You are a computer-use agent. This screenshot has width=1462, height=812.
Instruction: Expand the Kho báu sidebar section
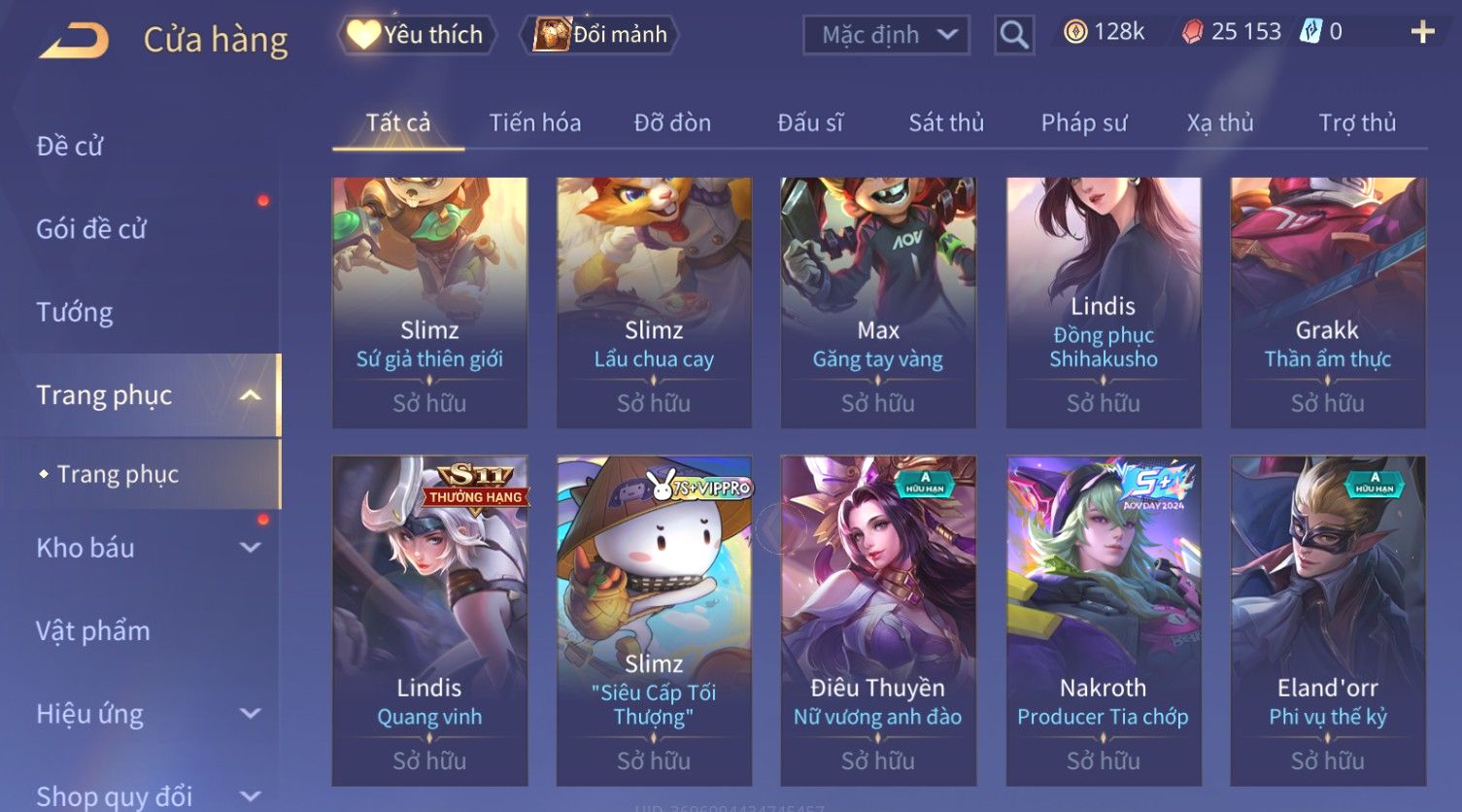click(x=250, y=548)
